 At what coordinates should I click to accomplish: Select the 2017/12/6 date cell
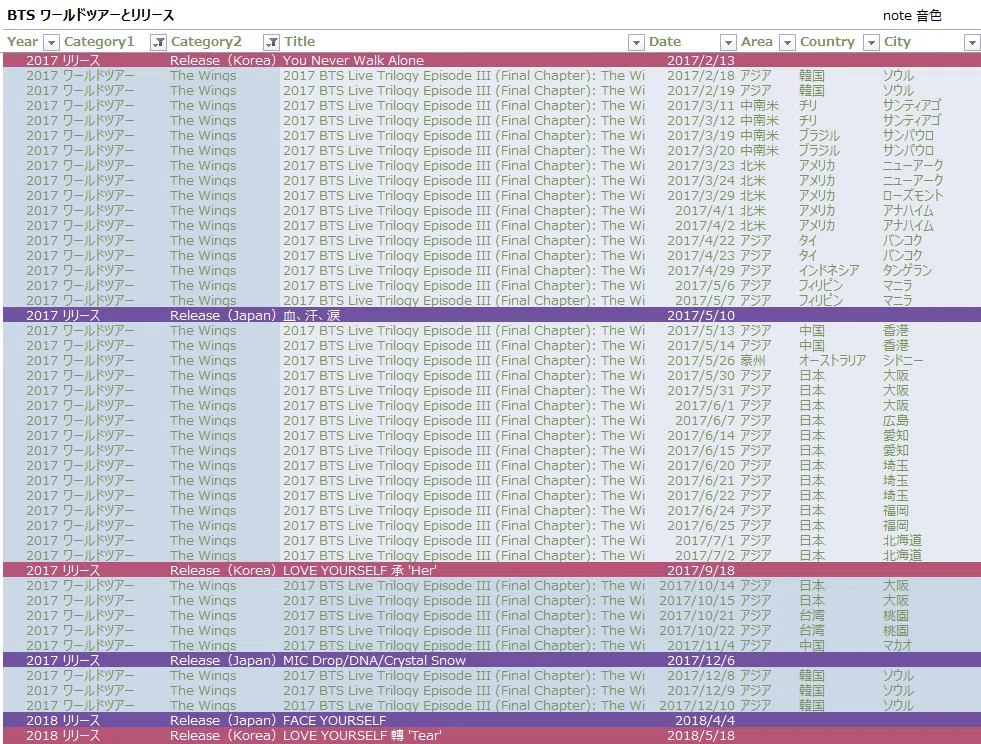tap(701, 660)
